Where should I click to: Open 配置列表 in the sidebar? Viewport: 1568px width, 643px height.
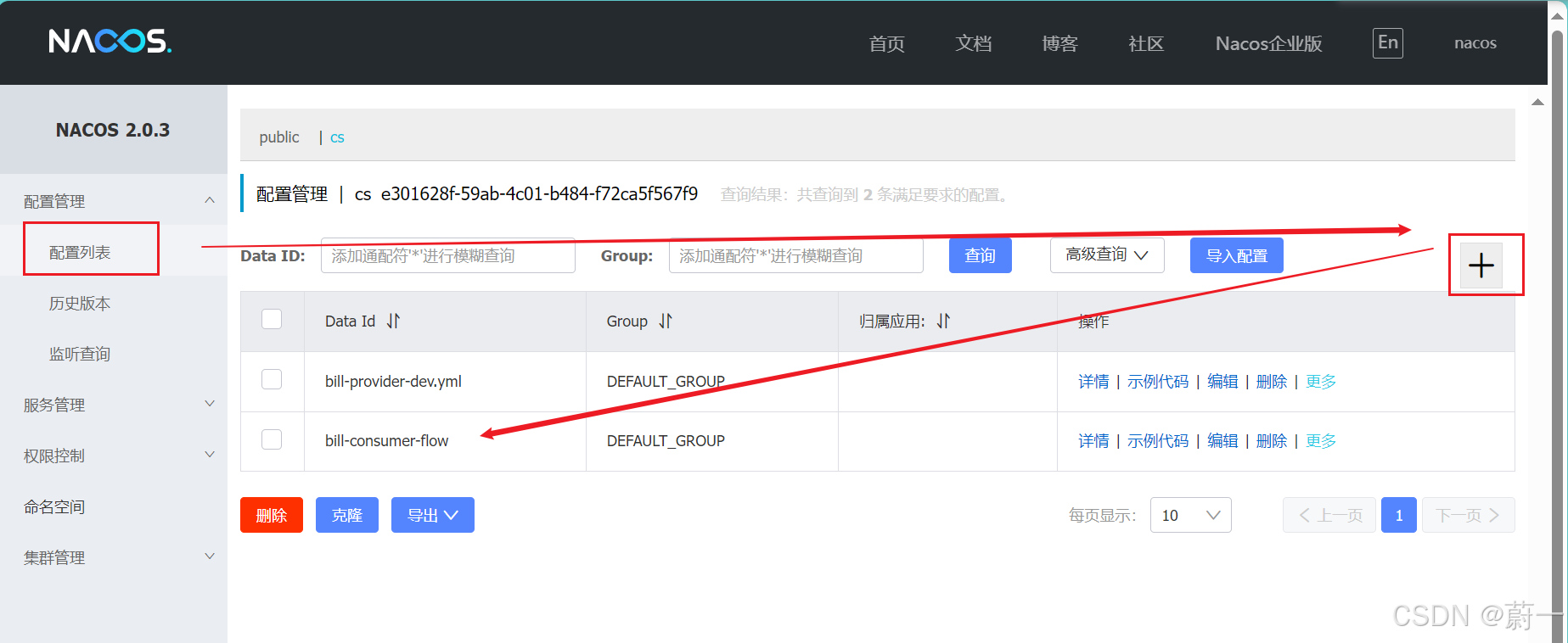pos(80,252)
